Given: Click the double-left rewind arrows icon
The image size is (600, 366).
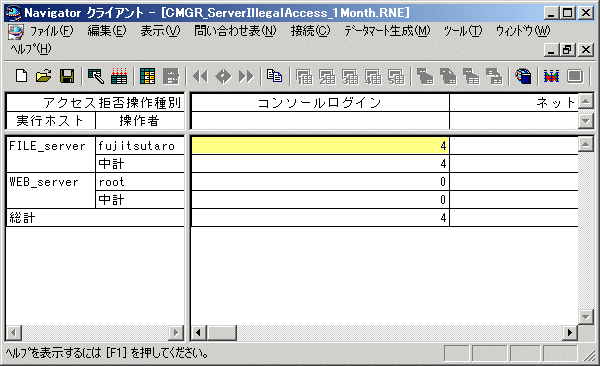Looking at the screenshot, I should click(x=200, y=76).
